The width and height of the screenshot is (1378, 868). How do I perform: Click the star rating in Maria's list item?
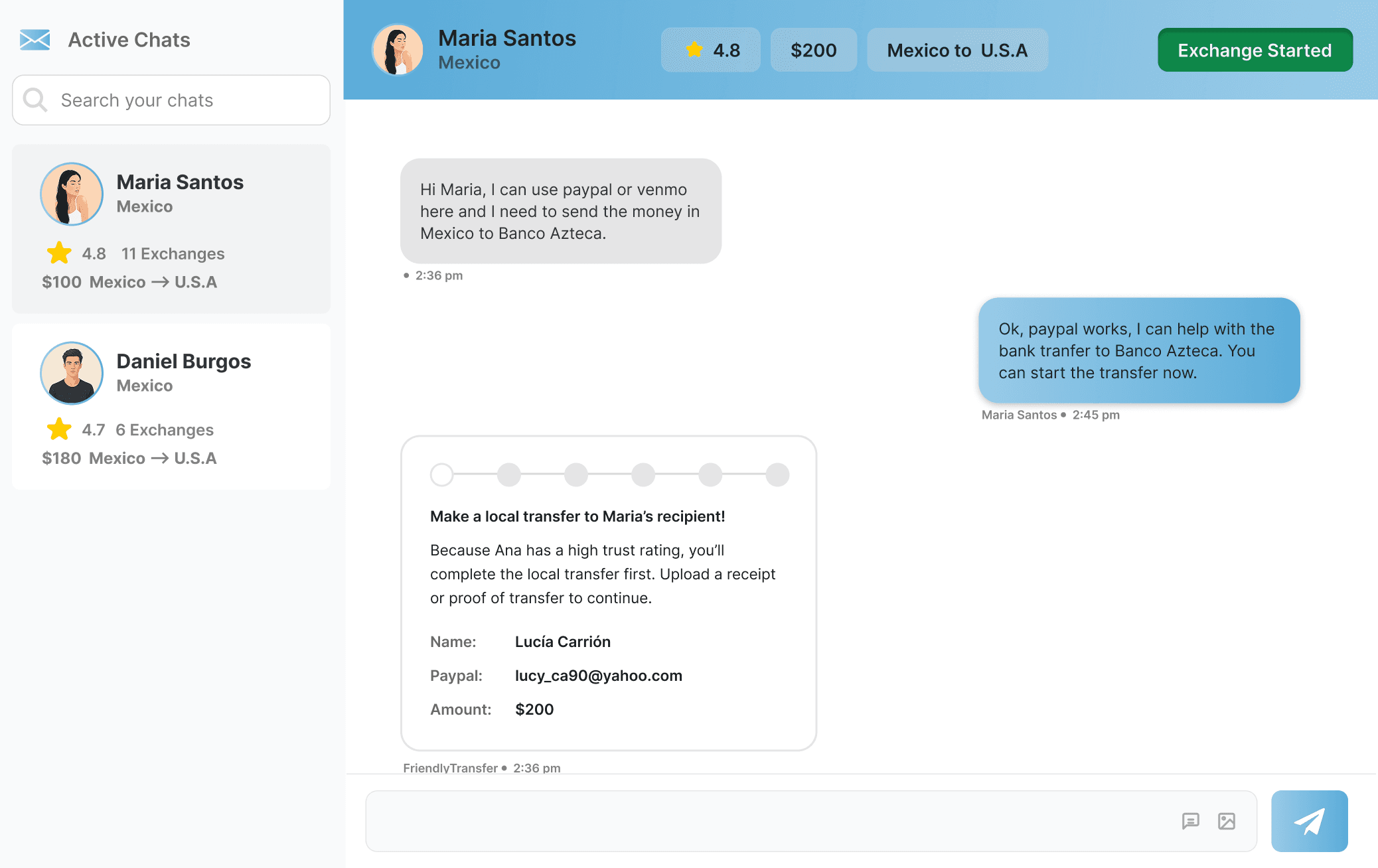(59, 253)
